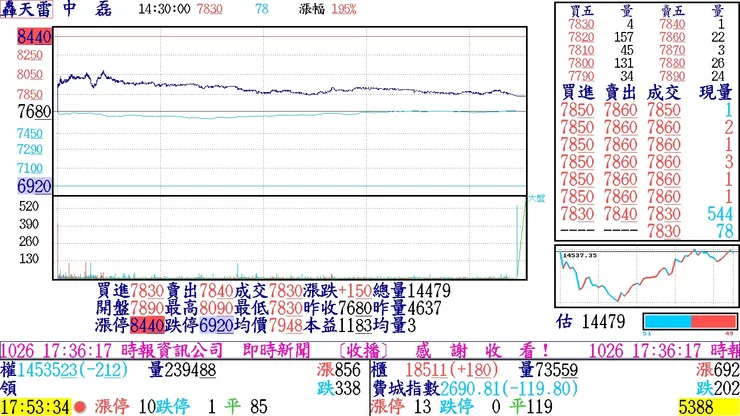Select the last trade row with volume 78
The height and width of the screenshot is (416, 740).
click(647, 231)
